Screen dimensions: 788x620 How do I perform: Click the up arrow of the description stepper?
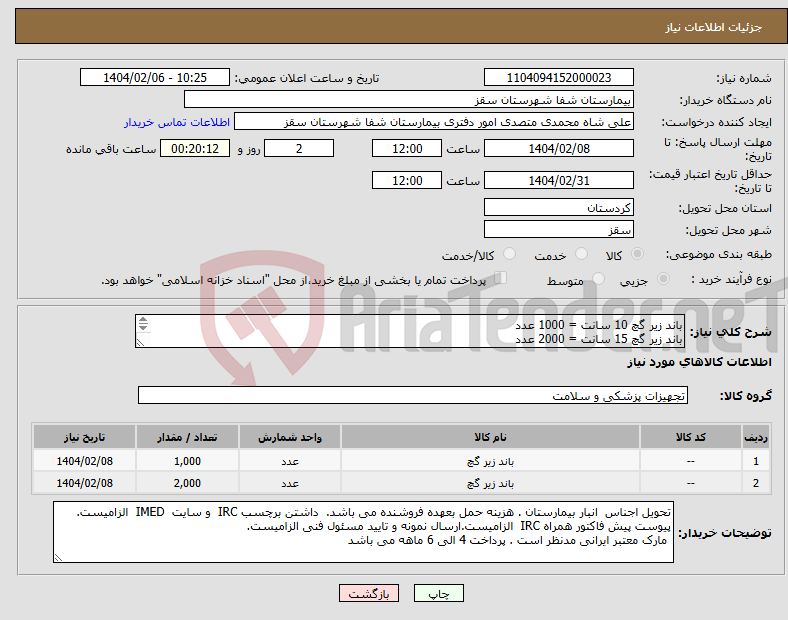tap(143, 320)
